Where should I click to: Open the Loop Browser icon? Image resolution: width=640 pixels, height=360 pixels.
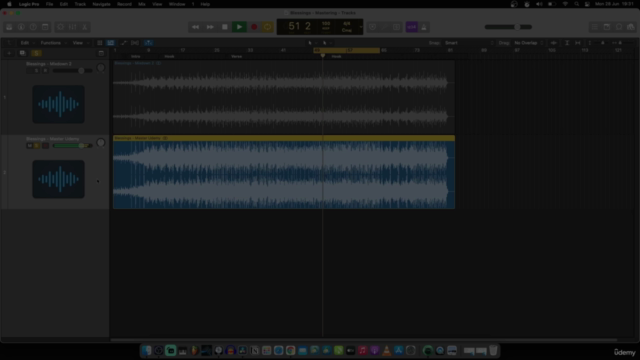pyautogui.click(x=619, y=27)
